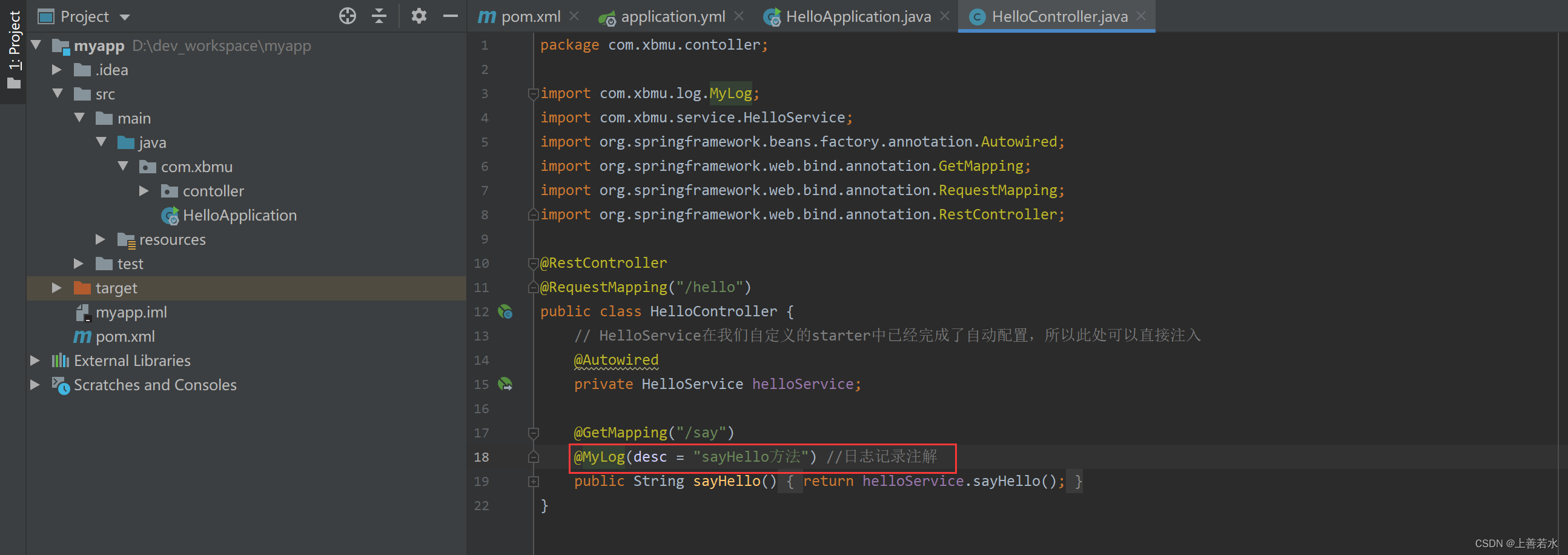This screenshot has height=555, width=1568.
Task: Click line number 18 in the gutter
Action: point(481,457)
